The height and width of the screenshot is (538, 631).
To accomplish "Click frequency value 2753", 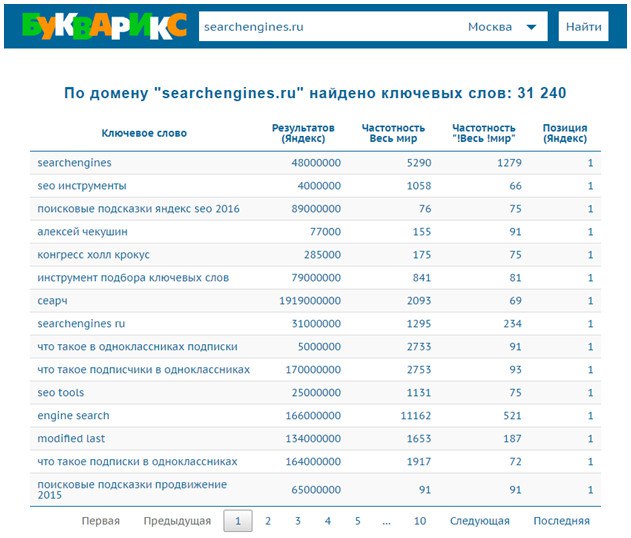I will 419,370.
